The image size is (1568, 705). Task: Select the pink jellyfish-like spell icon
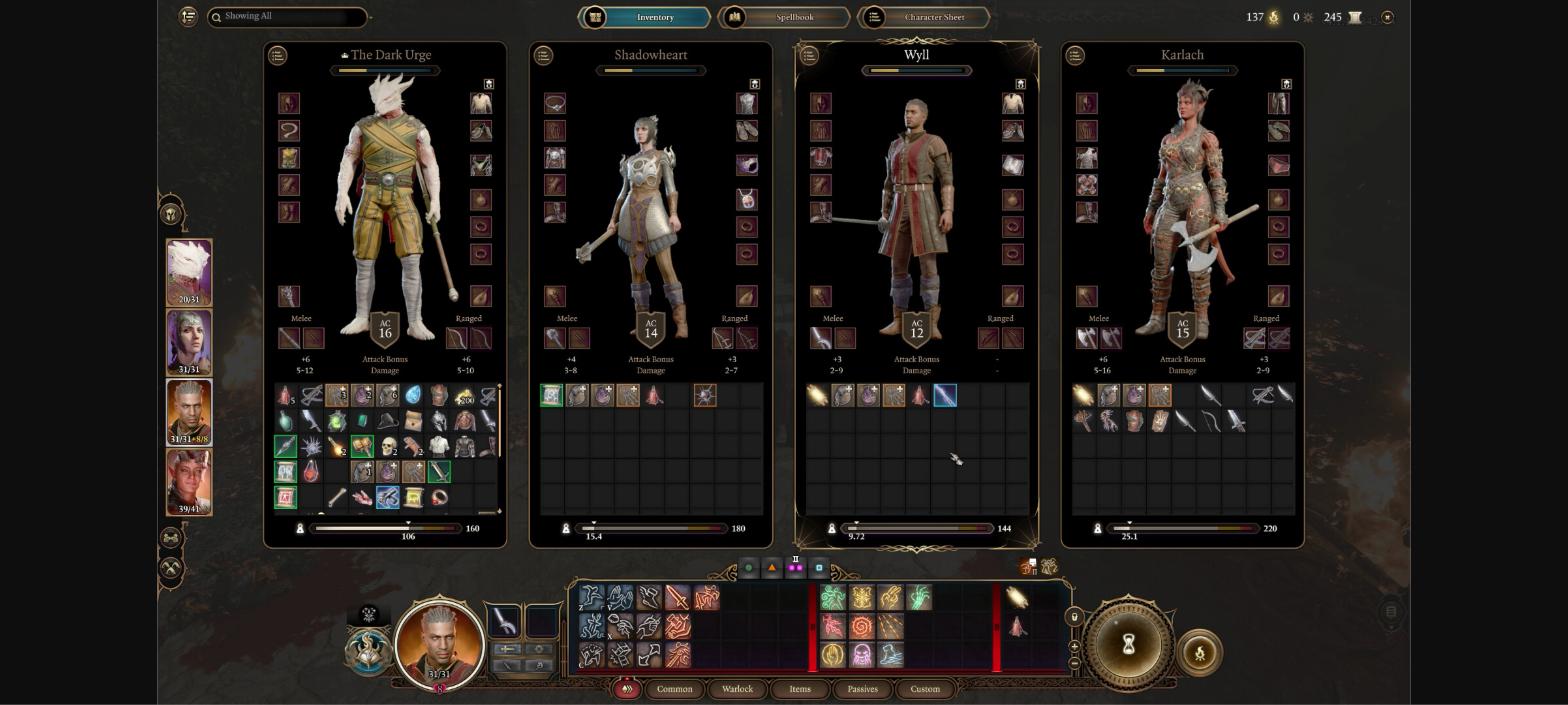861,656
